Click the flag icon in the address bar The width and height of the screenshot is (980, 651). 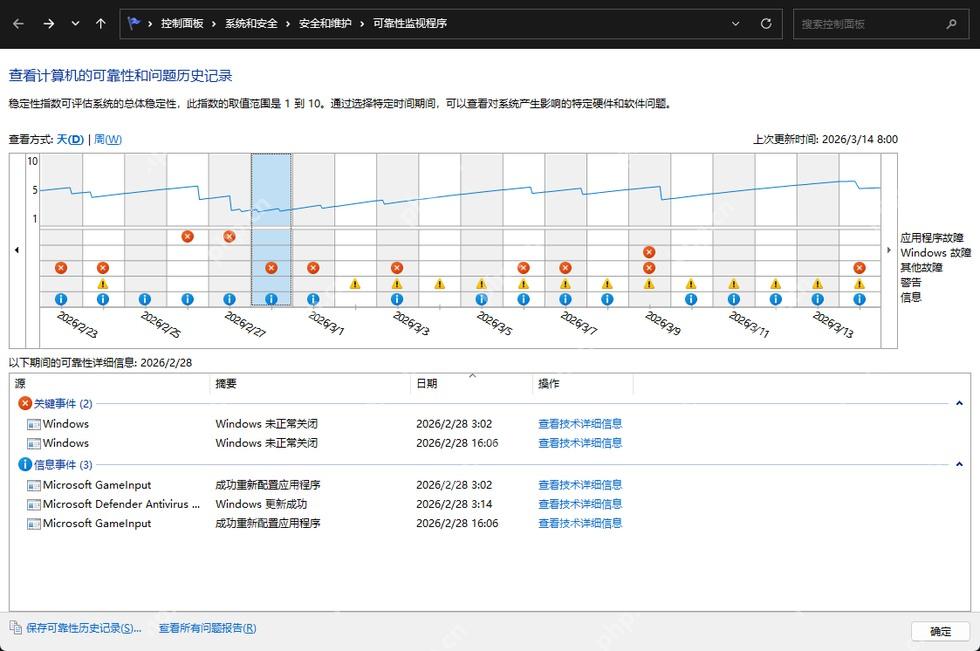click(134, 23)
